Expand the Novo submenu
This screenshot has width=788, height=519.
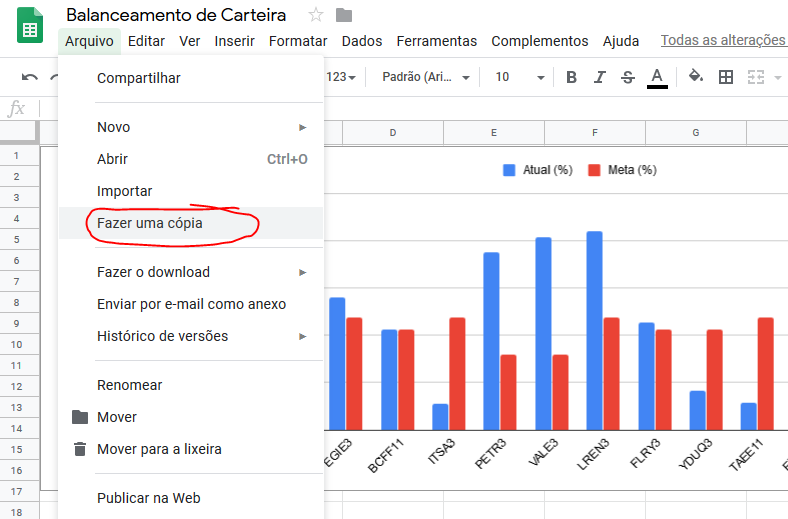303,127
